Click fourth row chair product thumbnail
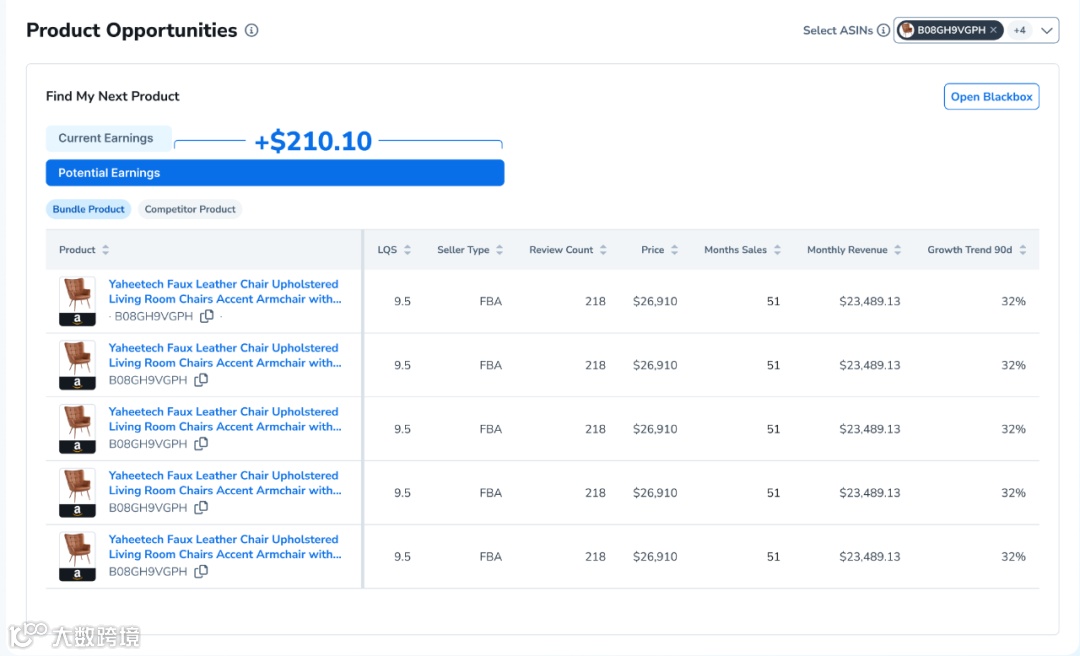The width and height of the screenshot is (1080, 656). 77,493
